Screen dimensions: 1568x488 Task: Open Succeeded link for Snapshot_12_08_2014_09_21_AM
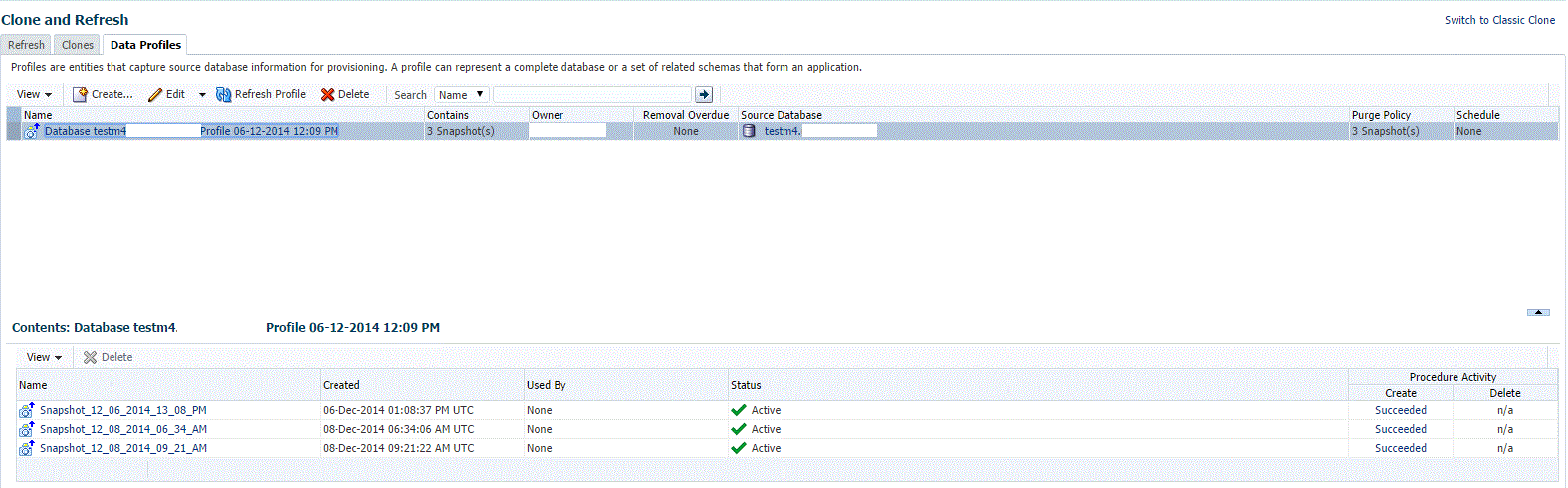coord(1401,448)
